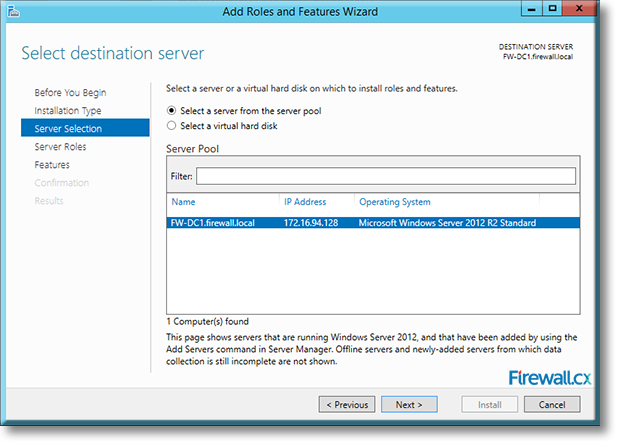This screenshot has height=447, width=622.
Task: Sort server pool by IP Address column
Action: click(x=305, y=202)
